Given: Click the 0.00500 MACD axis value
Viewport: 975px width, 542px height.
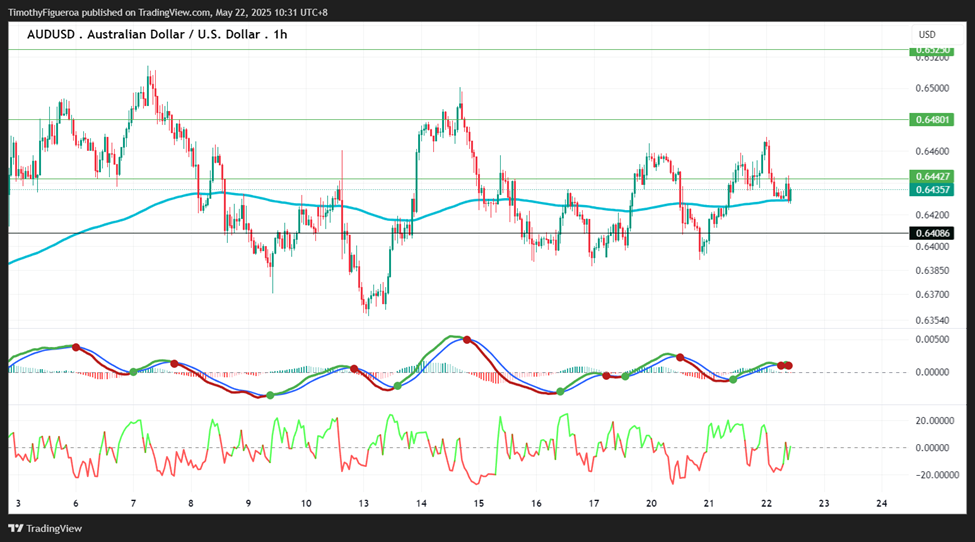Looking at the screenshot, I should [932, 339].
